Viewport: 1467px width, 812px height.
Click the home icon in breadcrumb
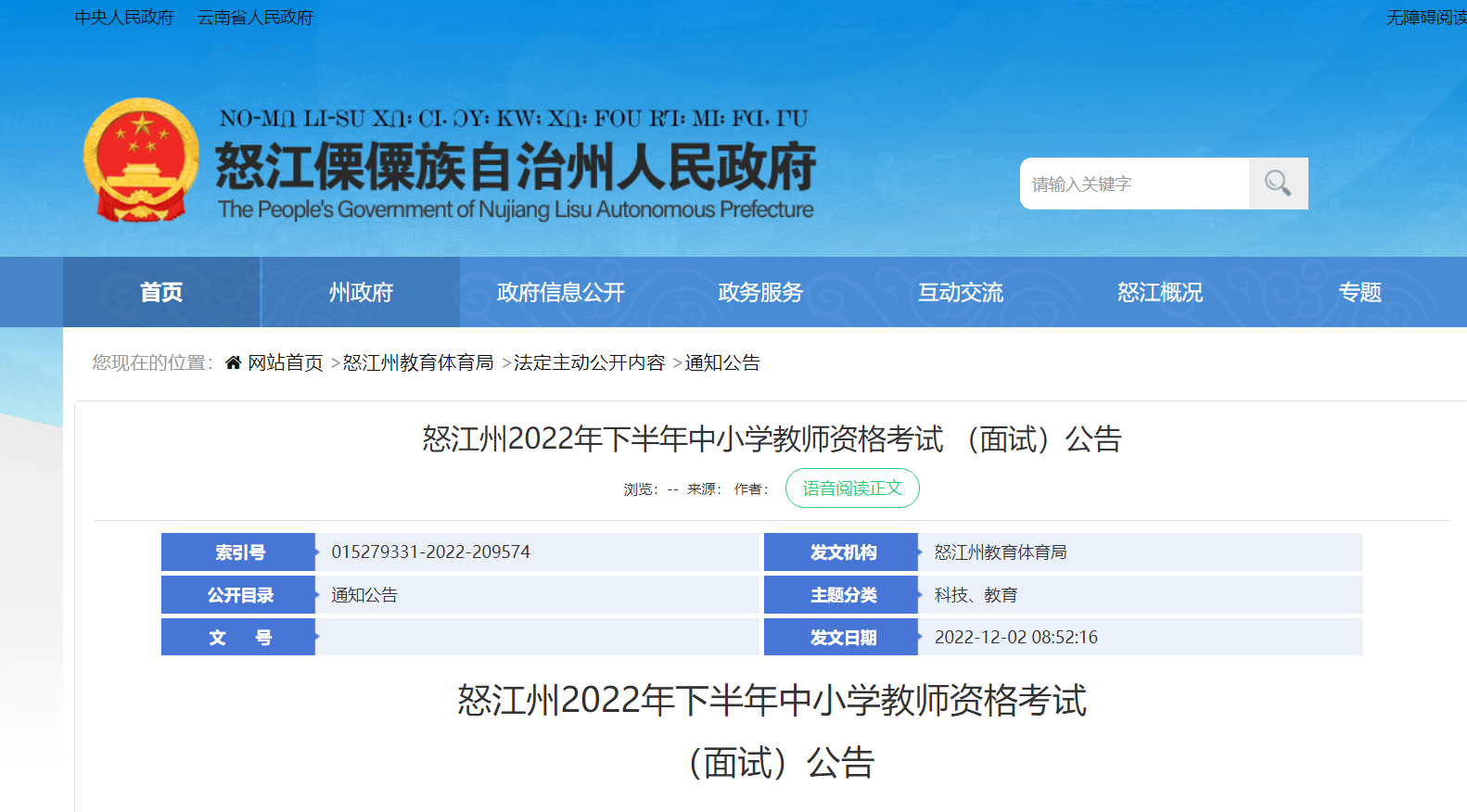233,362
